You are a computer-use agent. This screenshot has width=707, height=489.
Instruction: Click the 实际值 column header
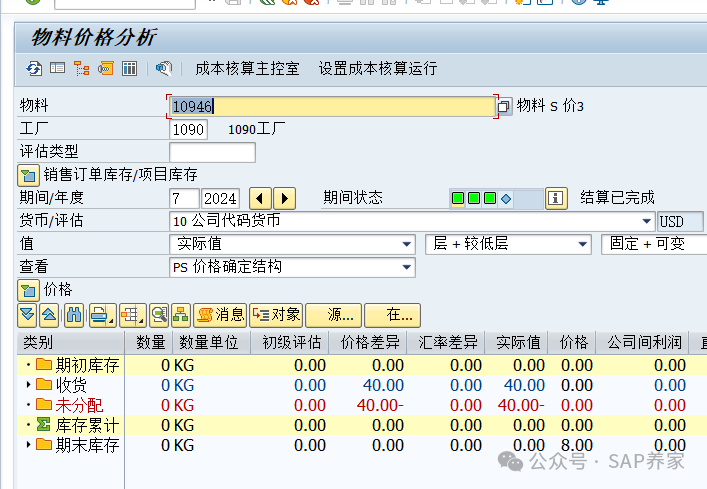point(516,343)
